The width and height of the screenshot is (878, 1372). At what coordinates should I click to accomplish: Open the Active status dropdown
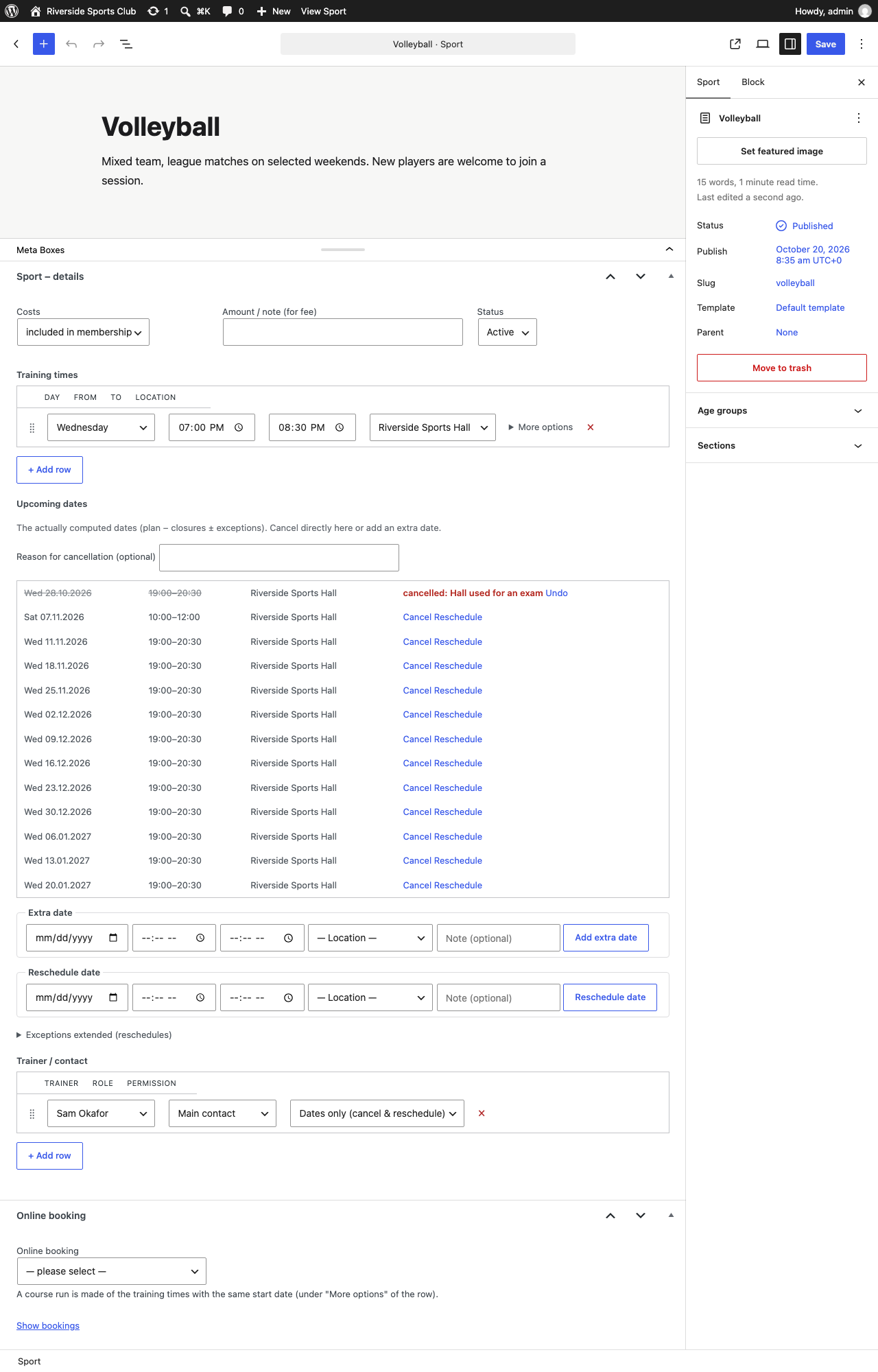click(508, 332)
